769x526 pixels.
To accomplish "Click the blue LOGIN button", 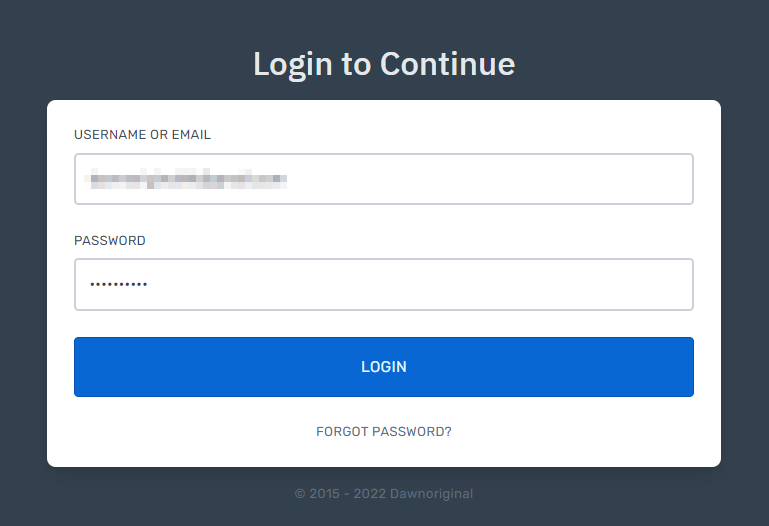I will (x=384, y=367).
